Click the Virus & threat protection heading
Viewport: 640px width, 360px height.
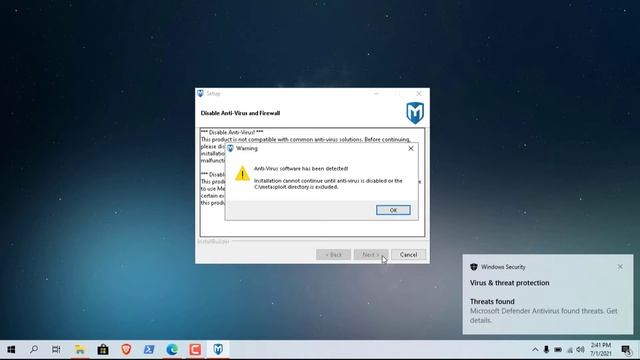[x=509, y=283]
